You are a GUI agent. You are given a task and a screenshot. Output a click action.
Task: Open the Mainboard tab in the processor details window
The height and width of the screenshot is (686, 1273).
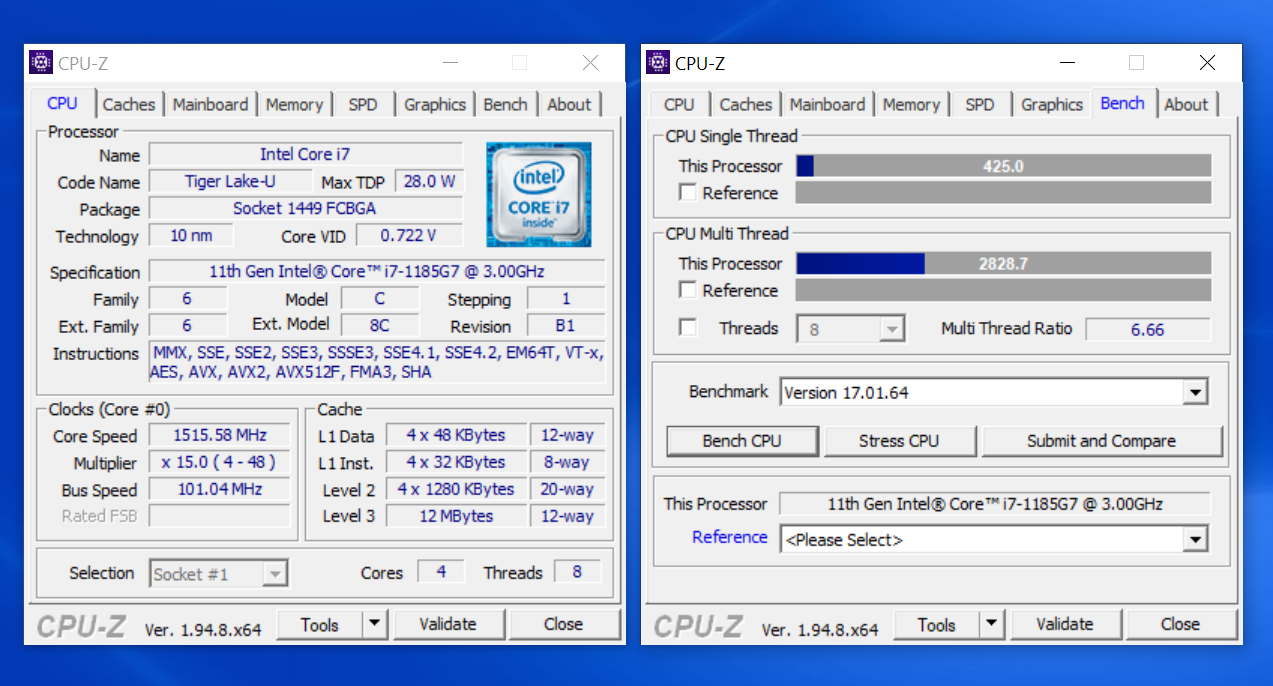pyautogui.click(x=210, y=105)
